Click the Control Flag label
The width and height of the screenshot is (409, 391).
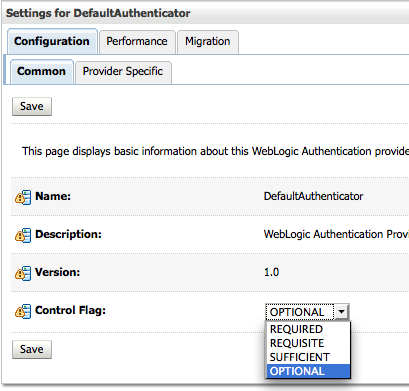click(70, 310)
